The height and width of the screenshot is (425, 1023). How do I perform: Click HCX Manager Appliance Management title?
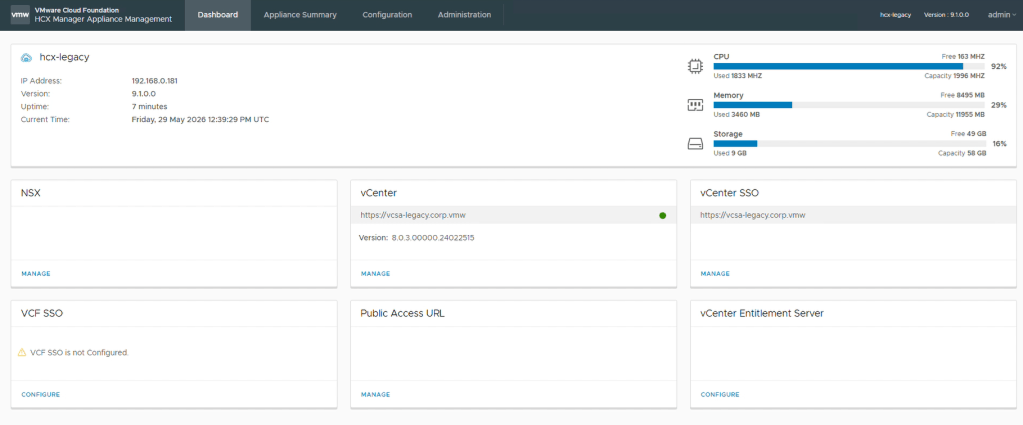(103, 20)
